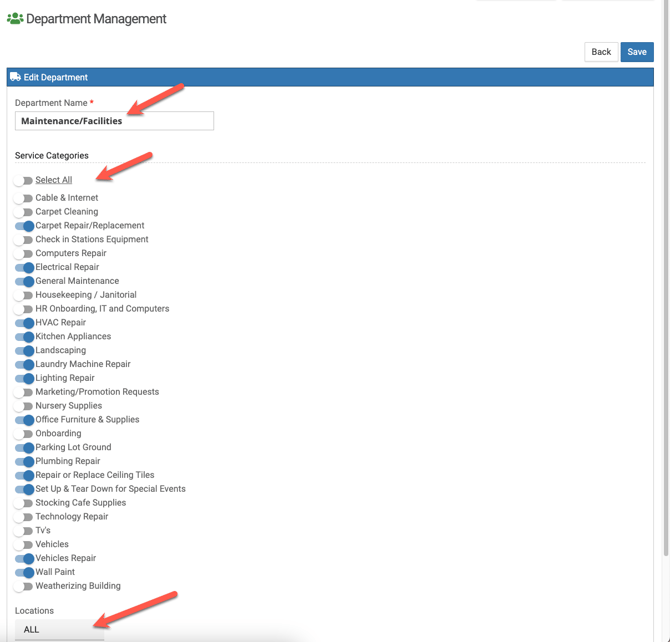Click the Department Management people icon

coord(15,18)
